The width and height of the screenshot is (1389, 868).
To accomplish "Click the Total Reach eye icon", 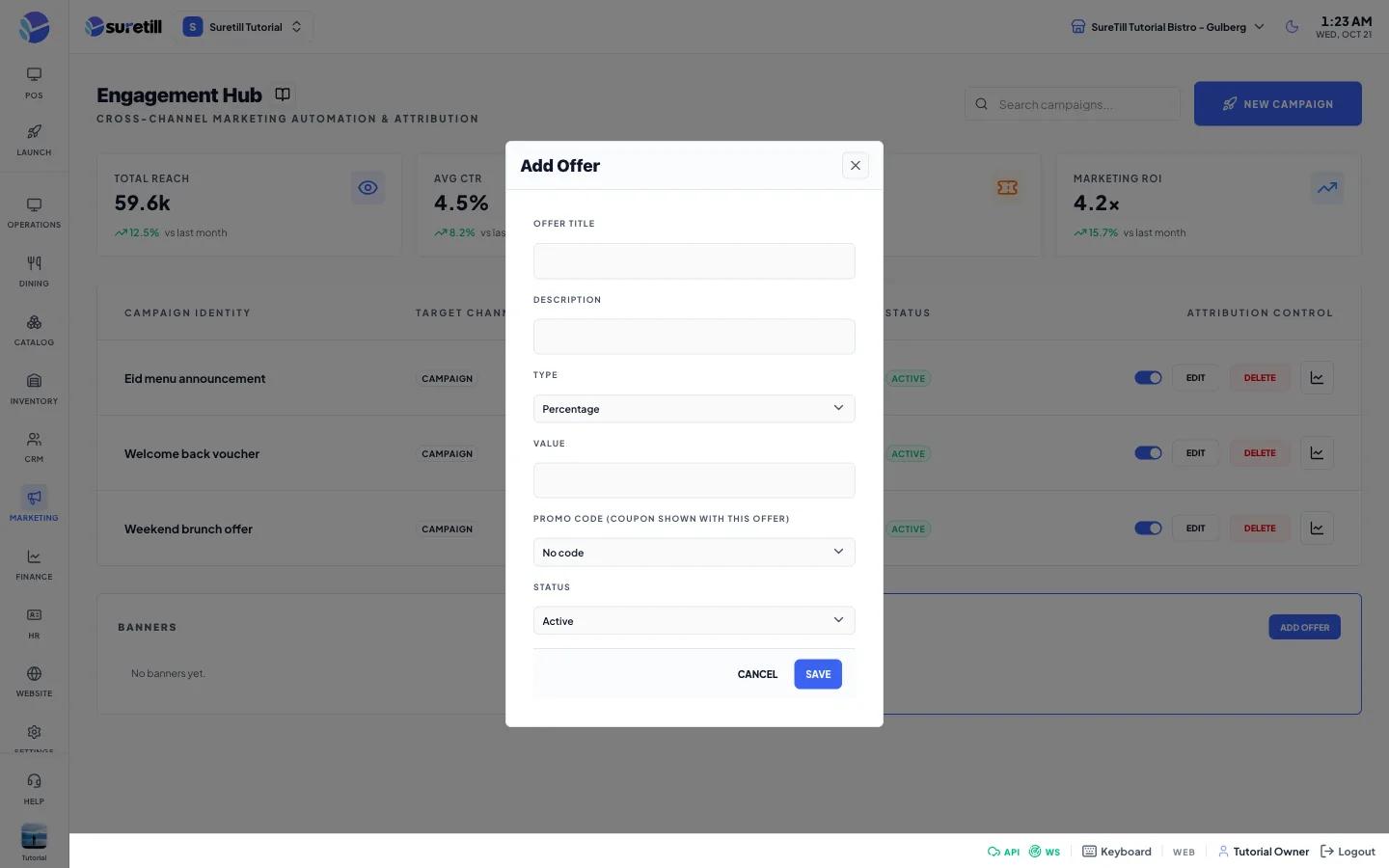I will tap(368, 188).
